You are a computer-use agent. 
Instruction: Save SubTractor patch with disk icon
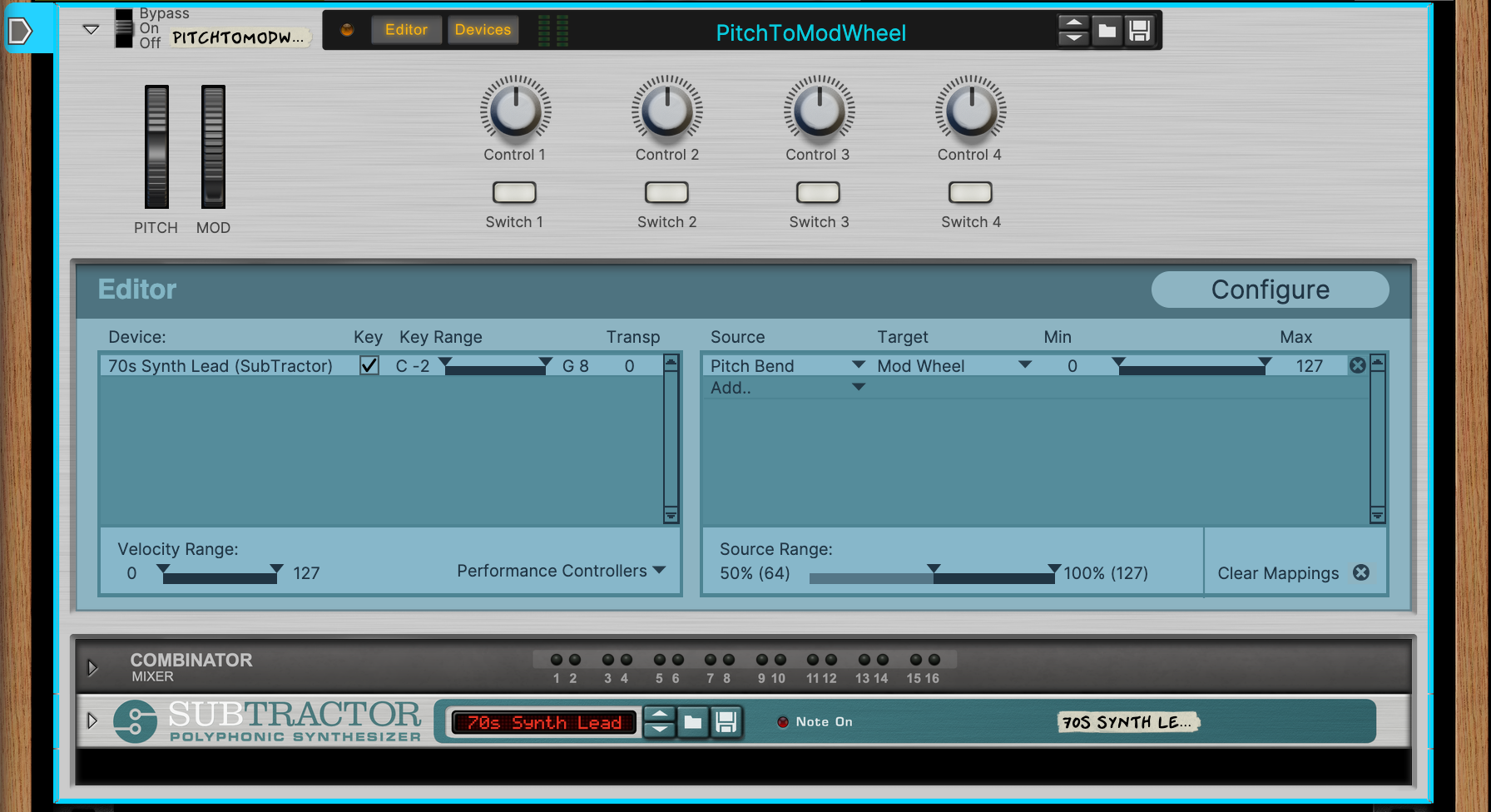[x=726, y=722]
